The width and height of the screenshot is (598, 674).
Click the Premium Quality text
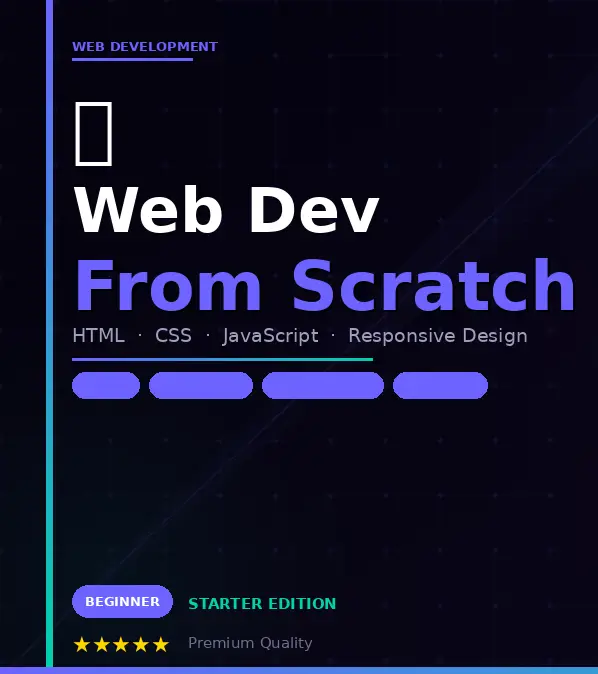pos(250,643)
